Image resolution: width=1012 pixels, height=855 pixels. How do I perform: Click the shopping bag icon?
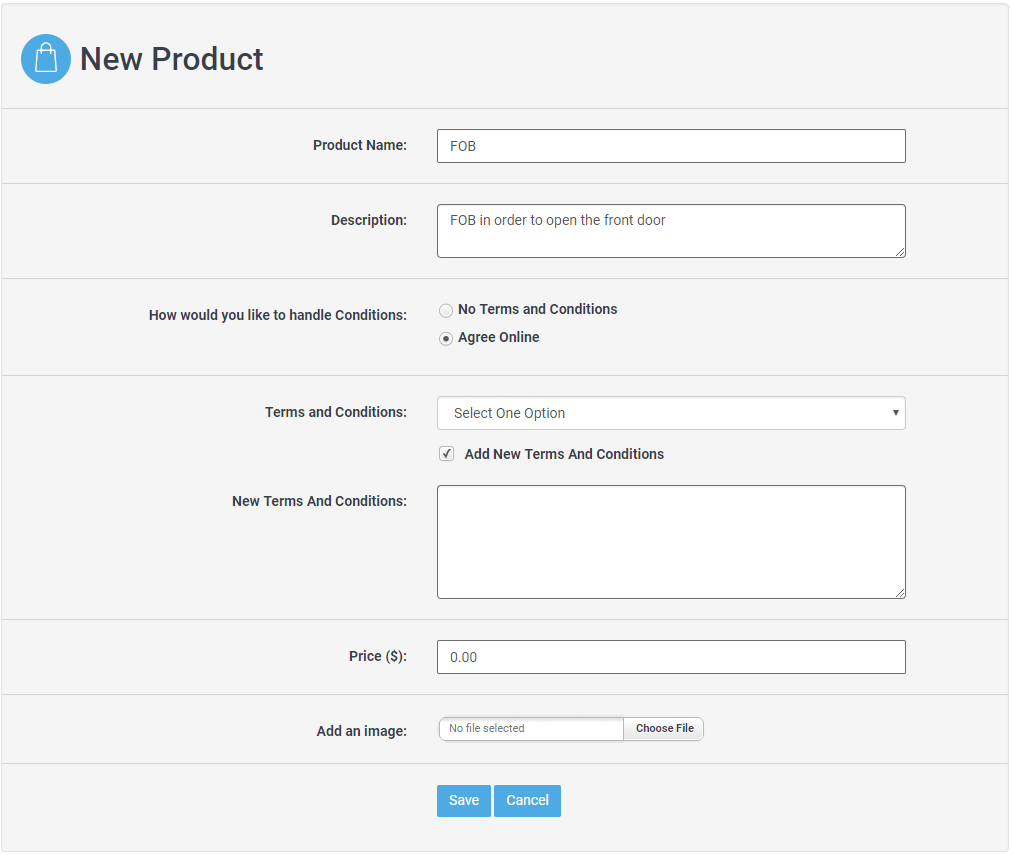pyautogui.click(x=46, y=59)
